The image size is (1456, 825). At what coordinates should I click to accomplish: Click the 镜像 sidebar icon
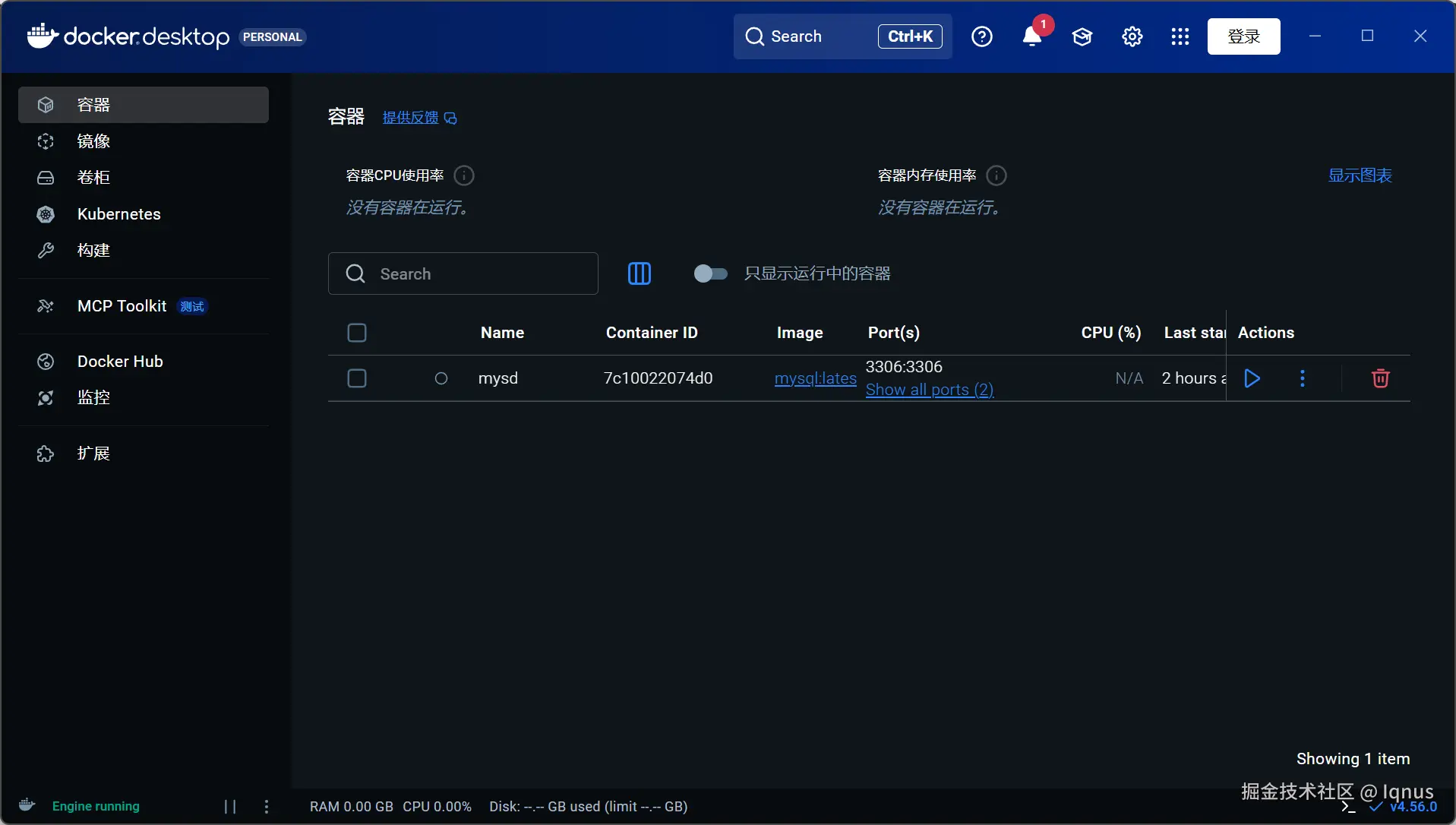(46, 141)
